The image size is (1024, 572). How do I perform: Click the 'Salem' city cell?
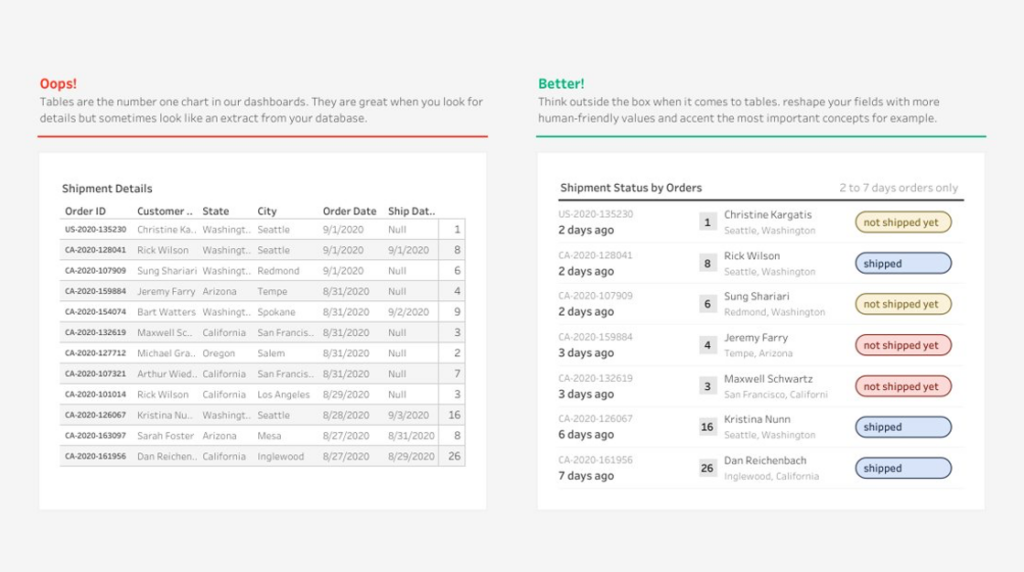[271, 353]
